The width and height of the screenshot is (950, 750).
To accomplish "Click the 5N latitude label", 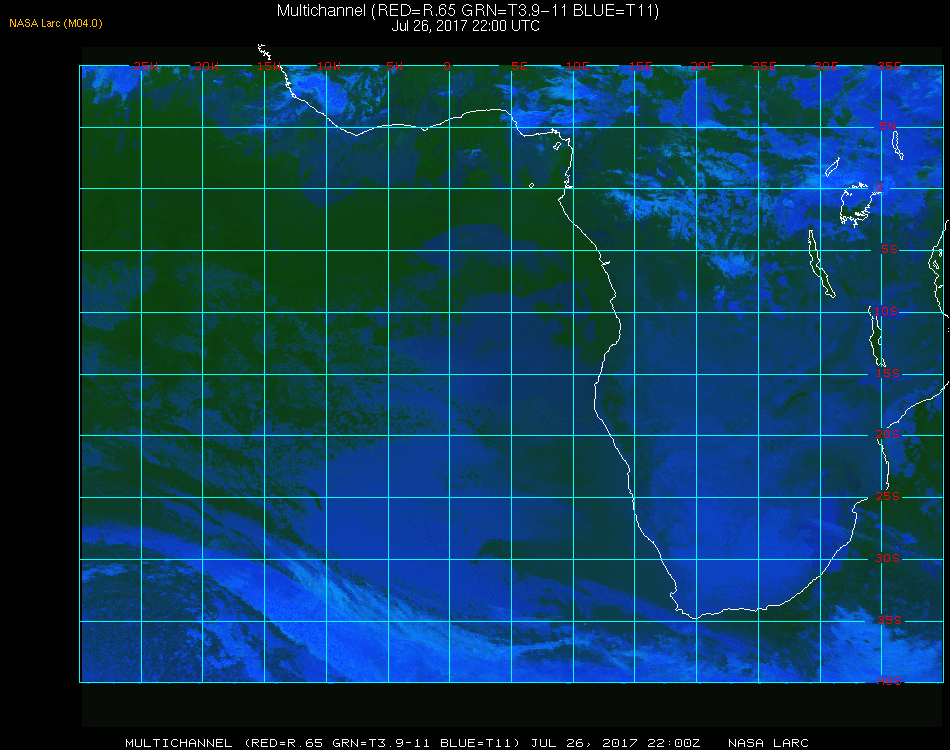I will 888,126.
